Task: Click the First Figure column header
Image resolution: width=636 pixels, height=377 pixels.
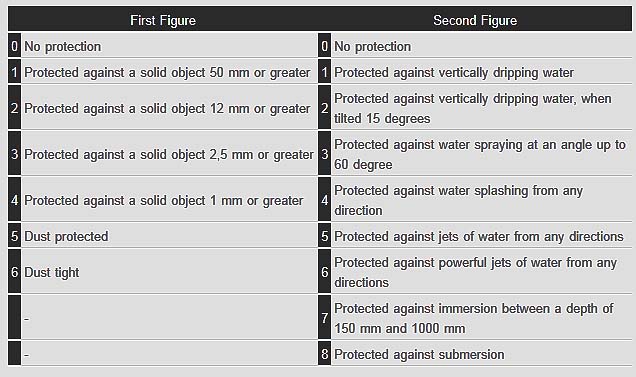Action: point(163,20)
